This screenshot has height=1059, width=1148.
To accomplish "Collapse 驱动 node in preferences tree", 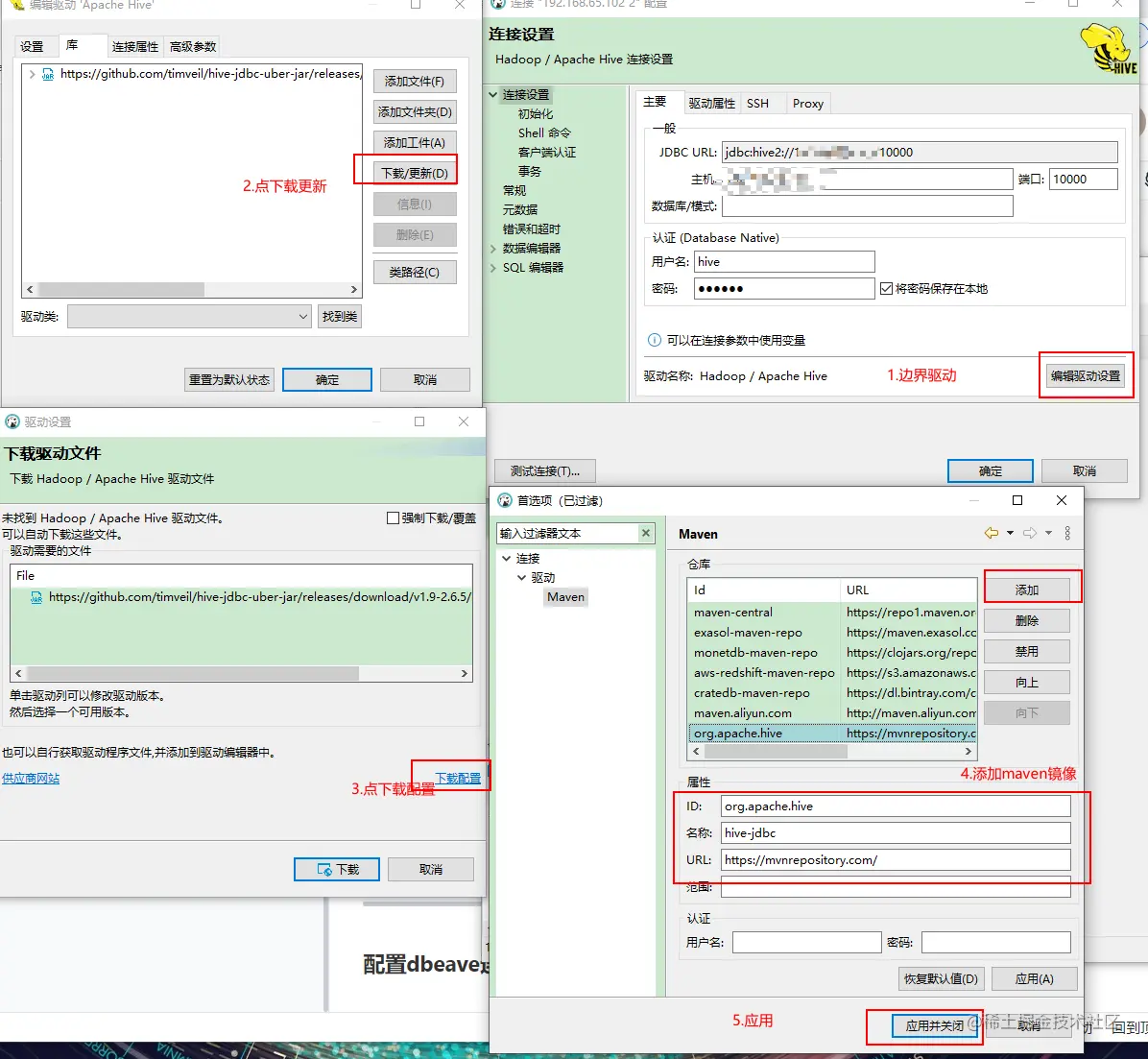I will (x=521, y=577).
